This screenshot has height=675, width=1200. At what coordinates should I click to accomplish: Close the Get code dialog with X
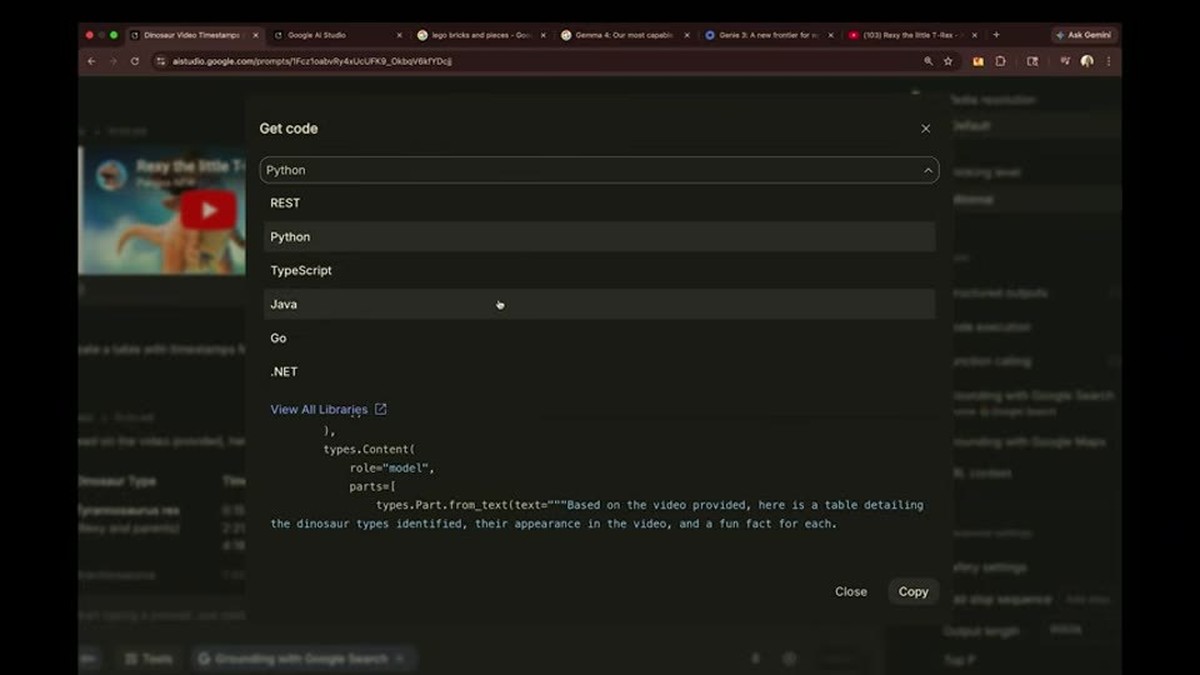pyautogui.click(x=925, y=129)
